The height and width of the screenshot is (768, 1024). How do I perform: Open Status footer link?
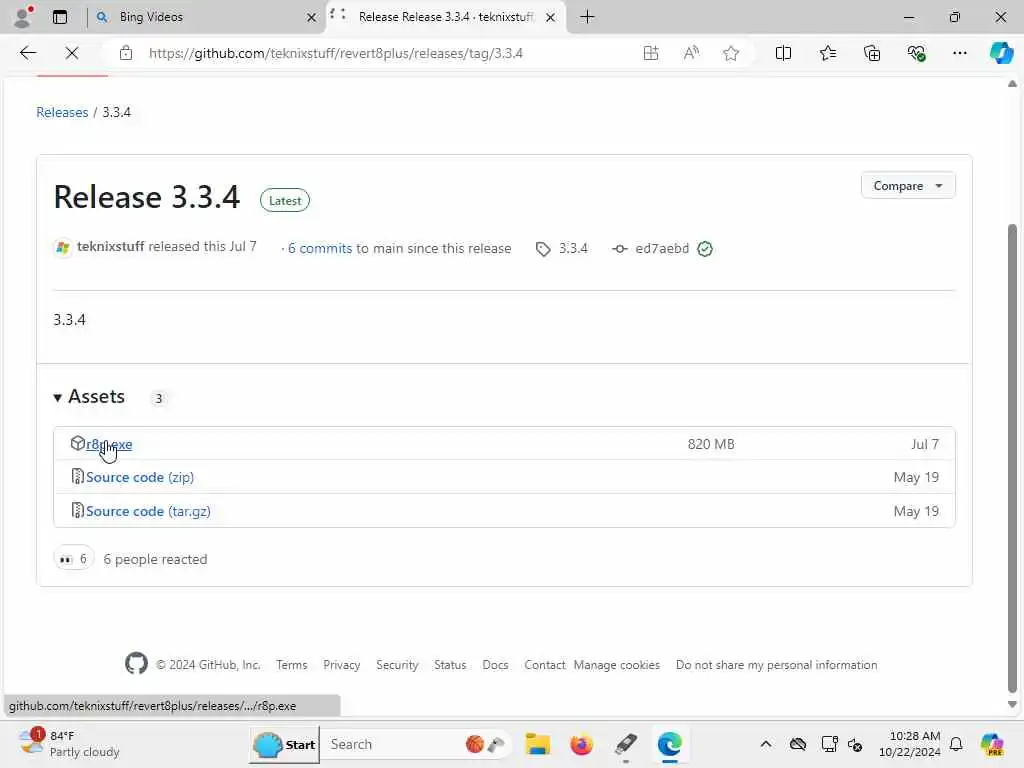tap(450, 665)
